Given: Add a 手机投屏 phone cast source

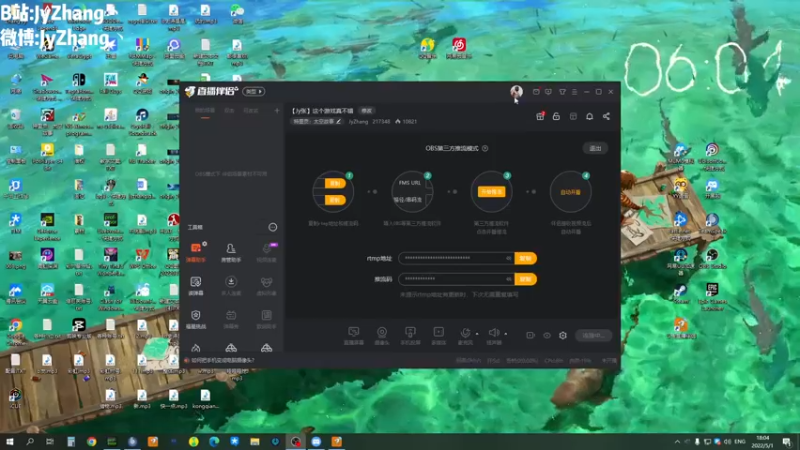Looking at the screenshot, I should [x=410, y=336].
